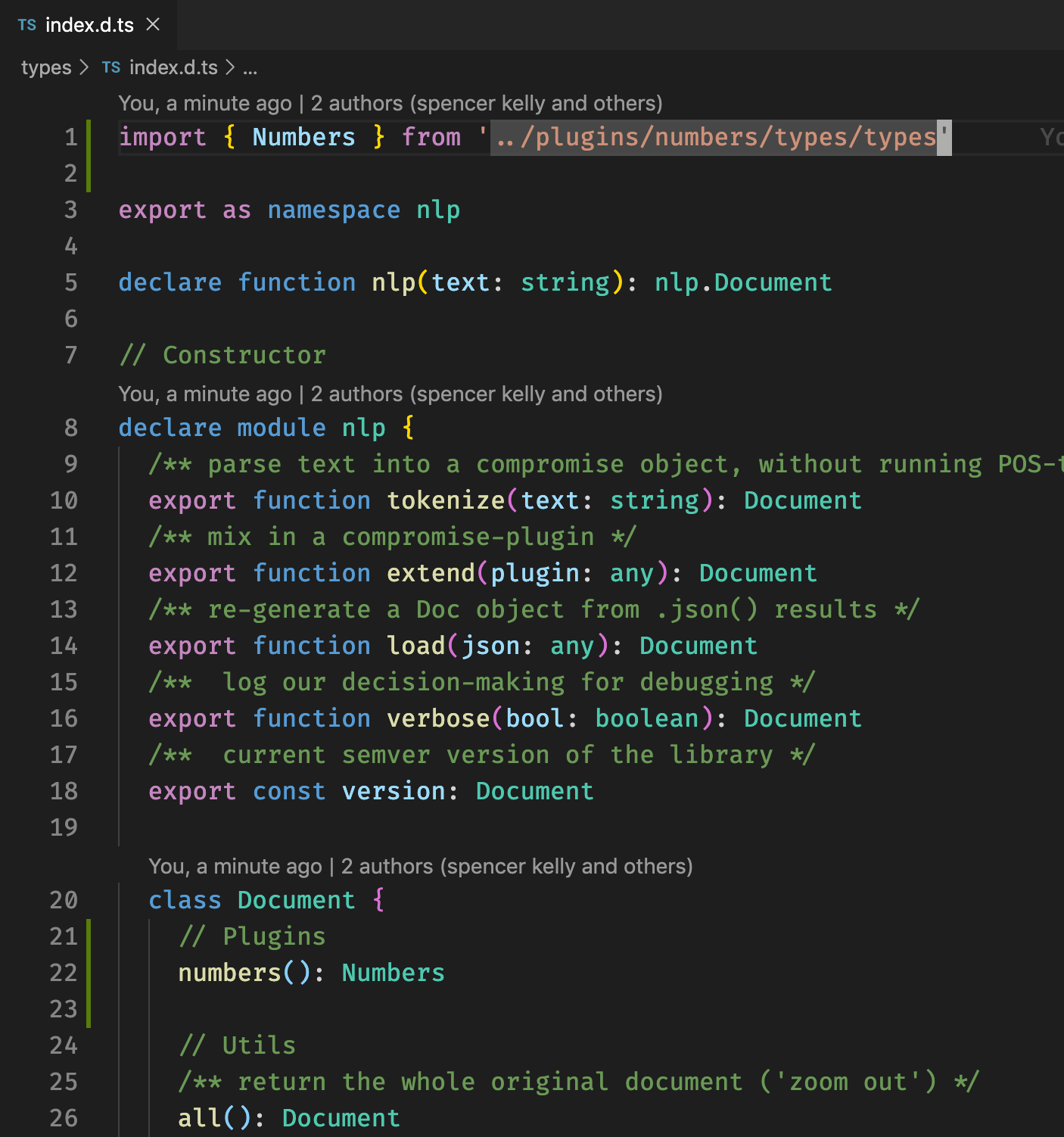Viewport: 1064px width, 1137px height.
Task: Click the index.d.ts breadcrumb item
Action: pyautogui.click(x=173, y=67)
